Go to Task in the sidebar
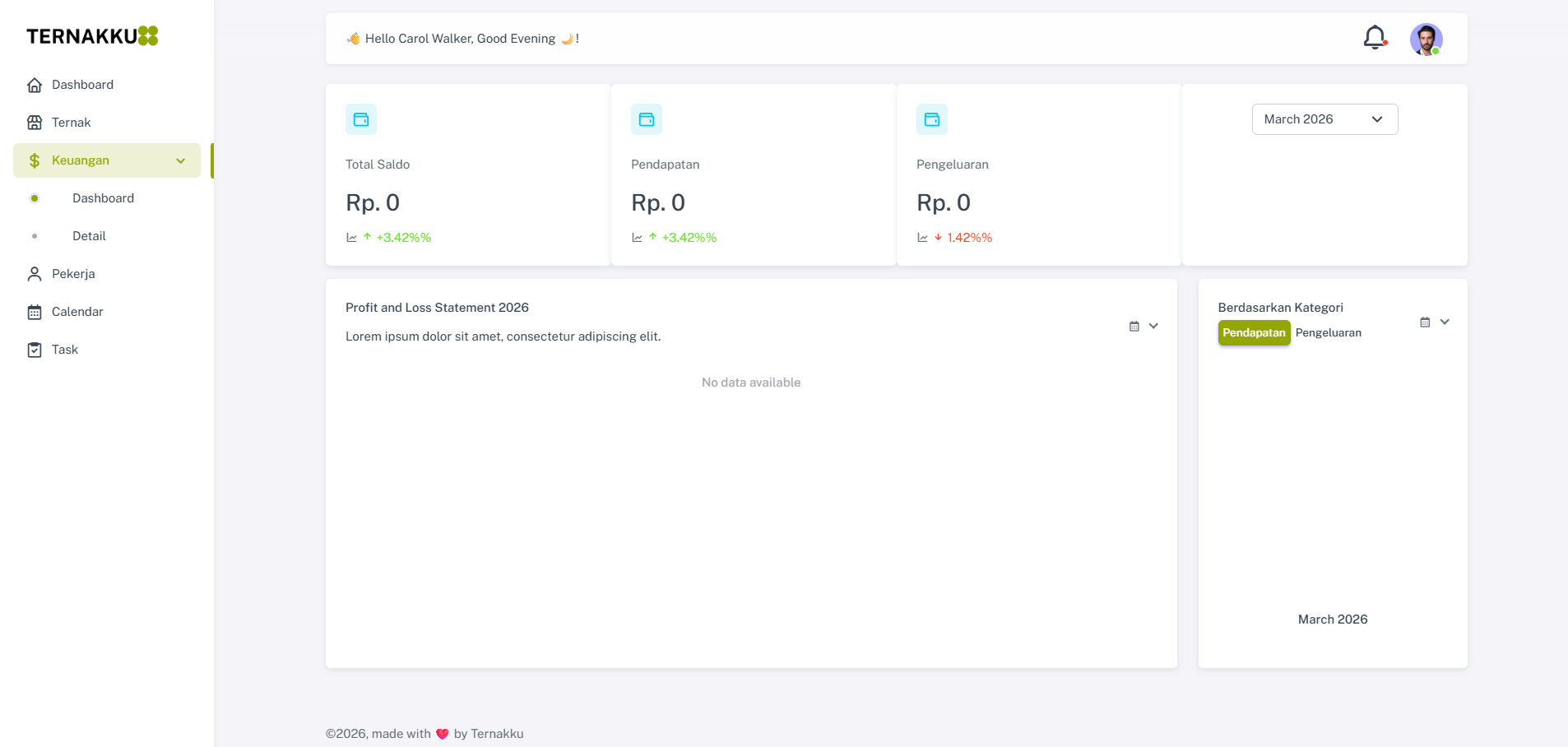This screenshot has width=1568, height=747. coord(65,350)
